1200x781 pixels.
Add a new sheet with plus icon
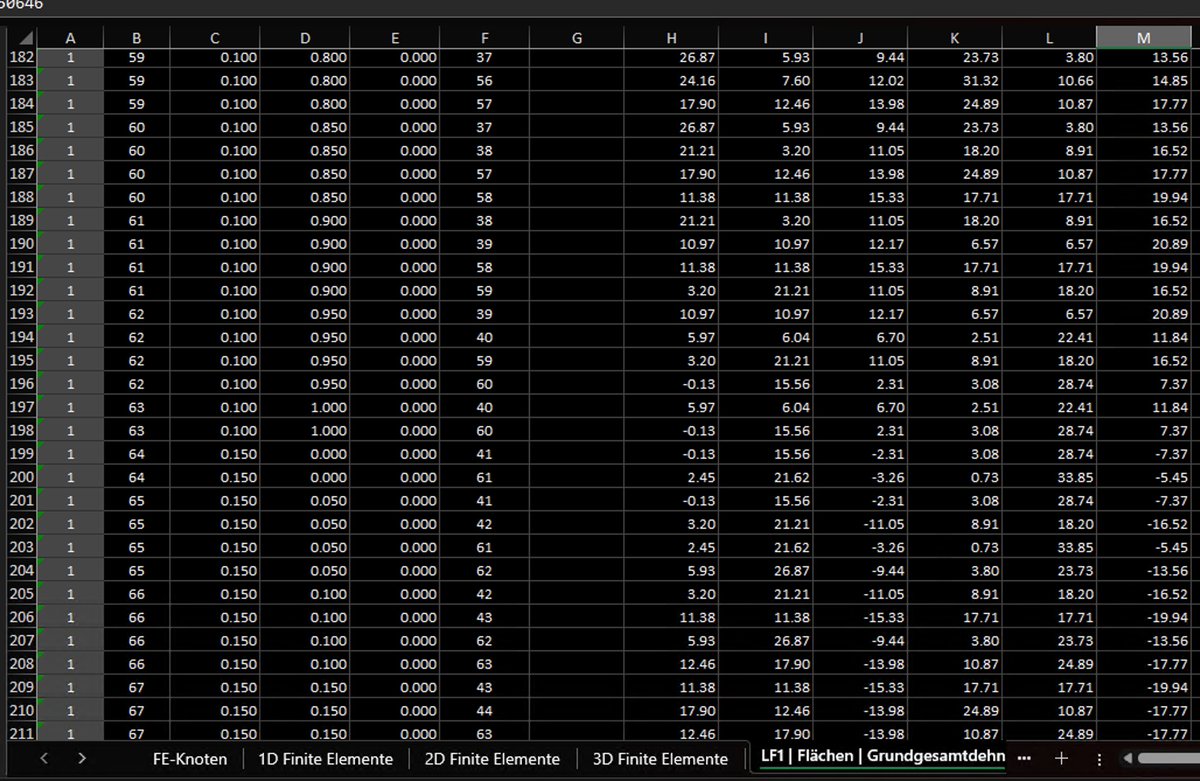tap(1061, 758)
